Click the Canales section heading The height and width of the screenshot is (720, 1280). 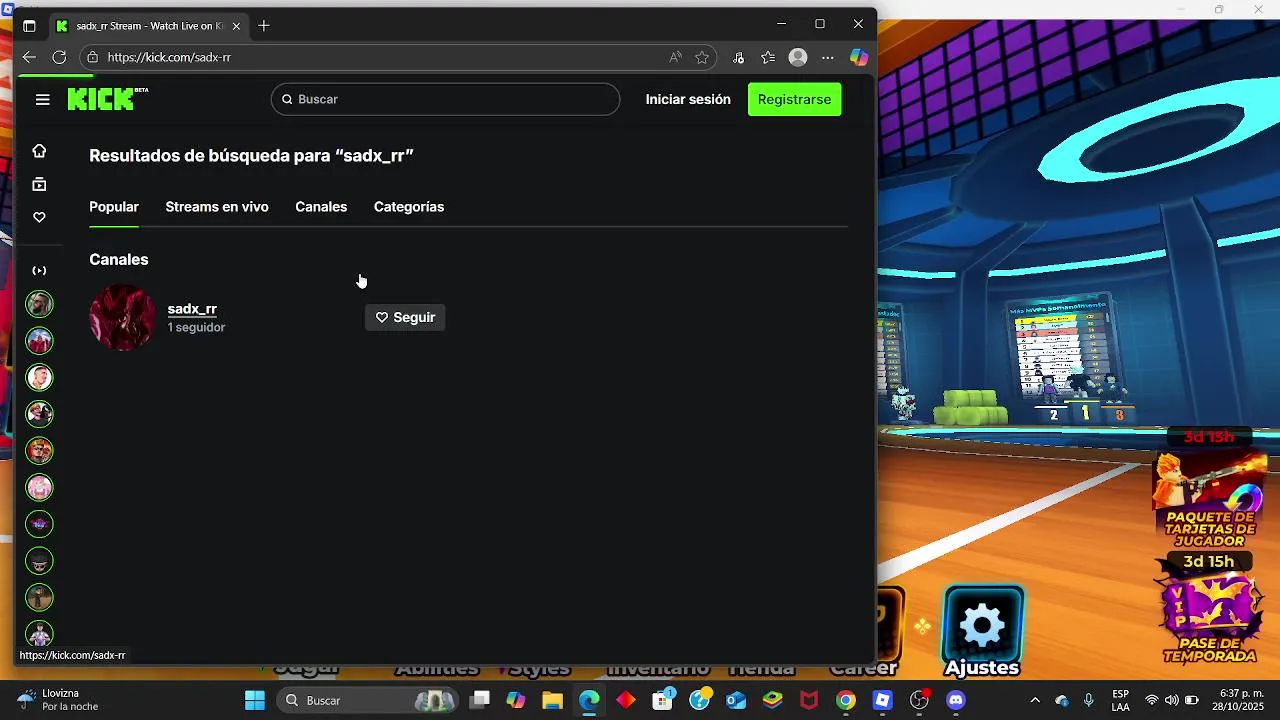[119, 259]
